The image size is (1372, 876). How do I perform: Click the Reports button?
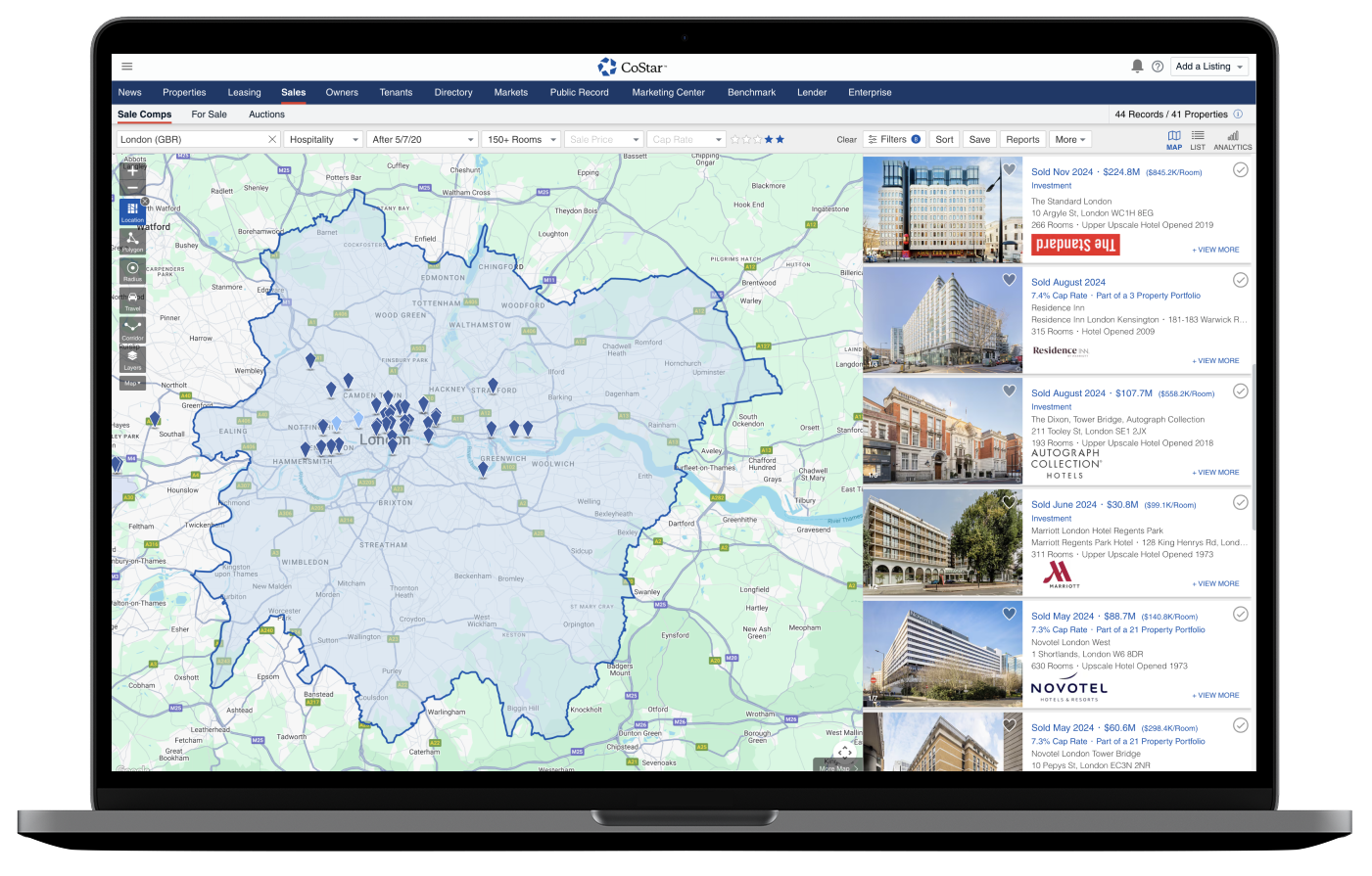1022,140
